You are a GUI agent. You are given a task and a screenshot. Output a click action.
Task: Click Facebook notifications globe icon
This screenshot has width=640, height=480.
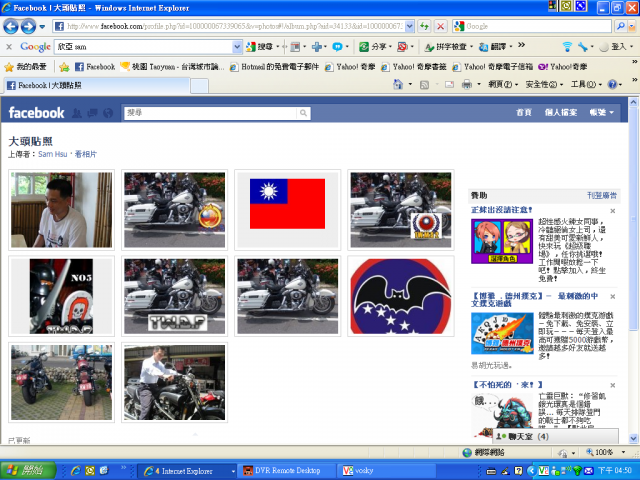[x=108, y=113]
